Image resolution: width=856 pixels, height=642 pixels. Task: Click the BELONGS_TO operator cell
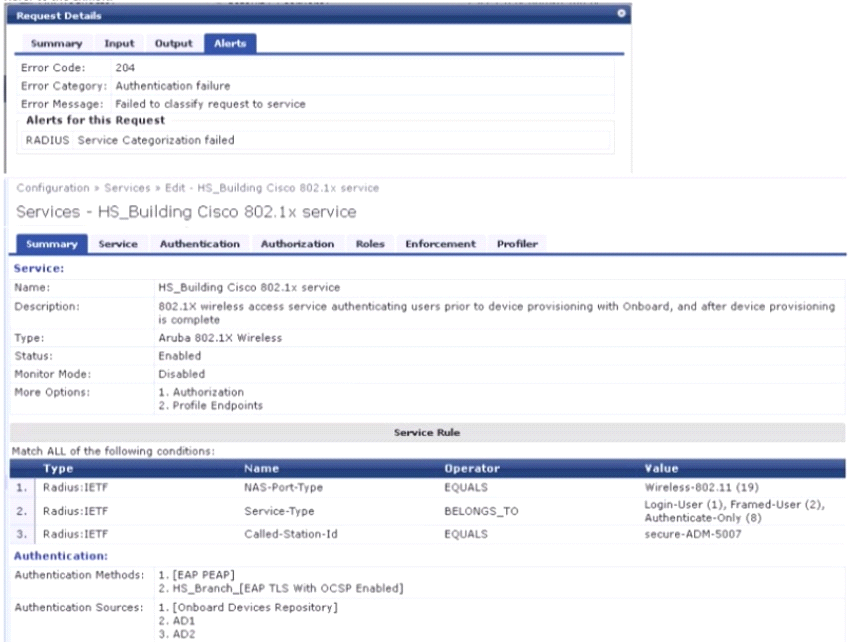tap(482, 512)
